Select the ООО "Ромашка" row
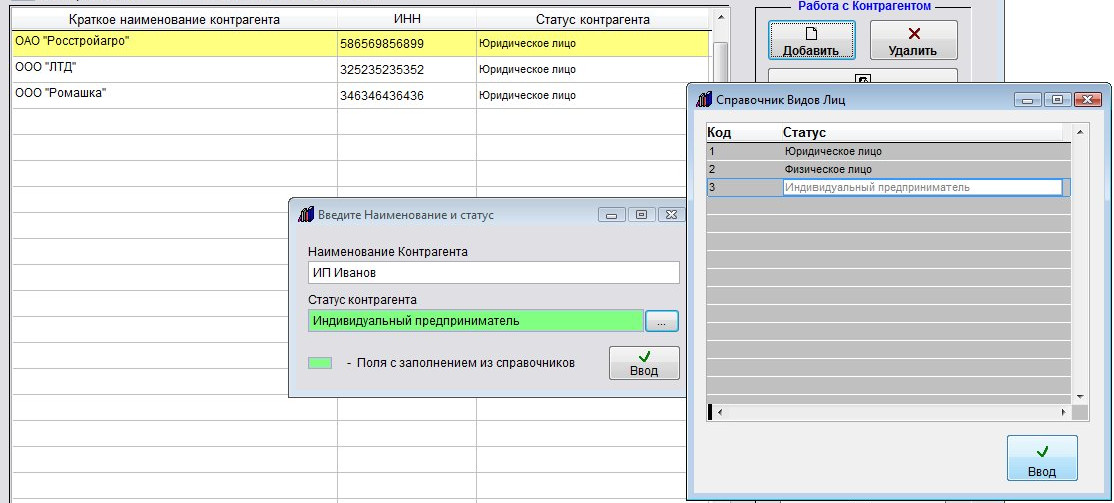Viewport: 1114px width, 503px height. pos(361,95)
